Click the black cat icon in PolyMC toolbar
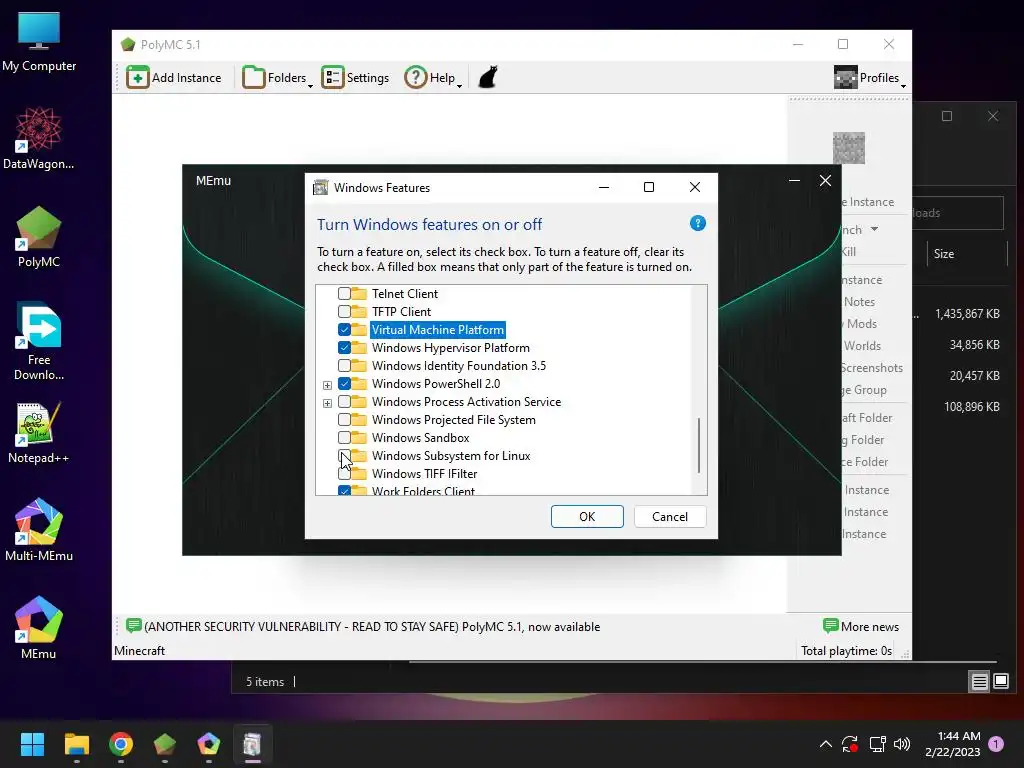 pyautogui.click(x=488, y=77)
